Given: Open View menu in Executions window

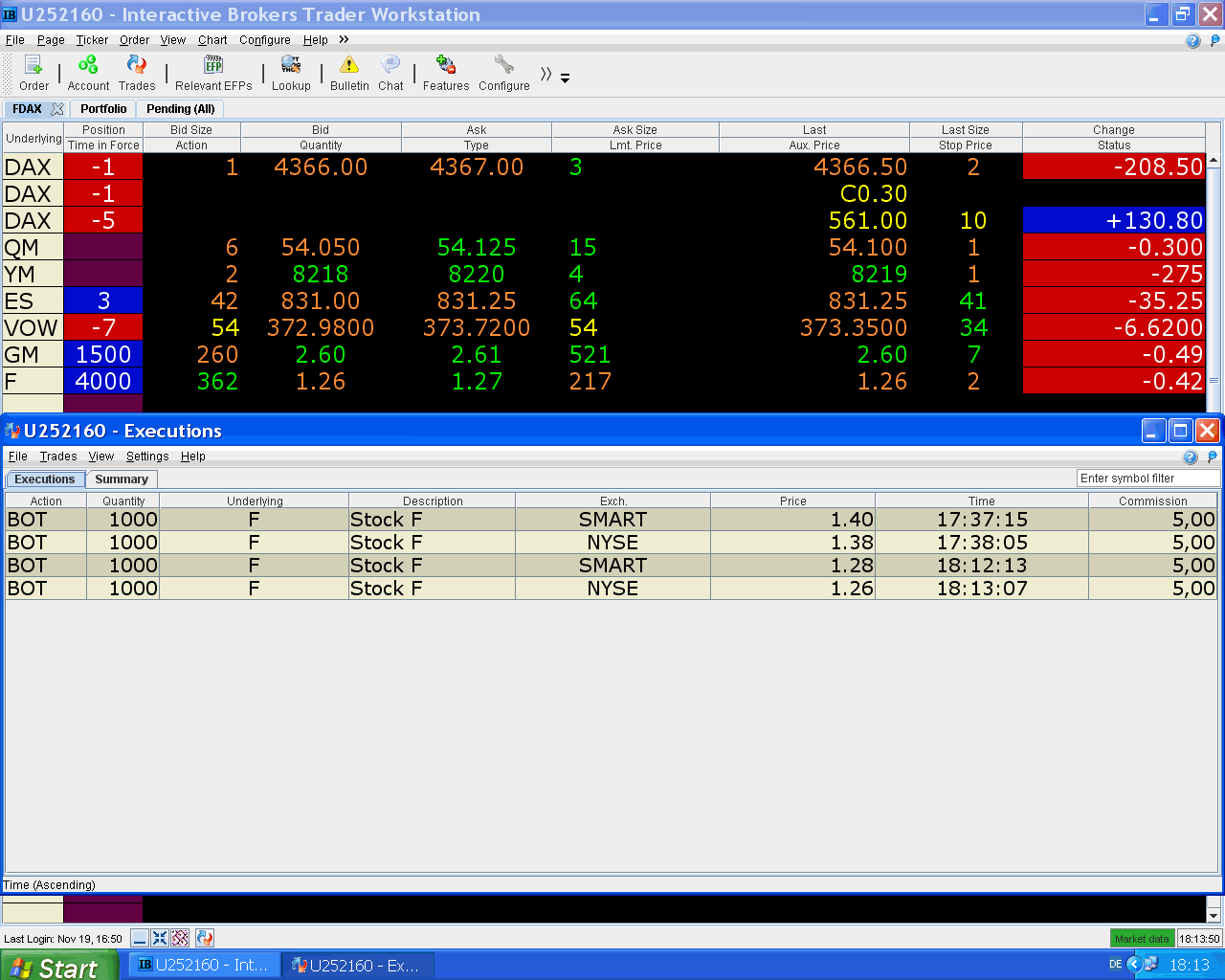Looking at the screenshot, I should (x=101, y=457).
